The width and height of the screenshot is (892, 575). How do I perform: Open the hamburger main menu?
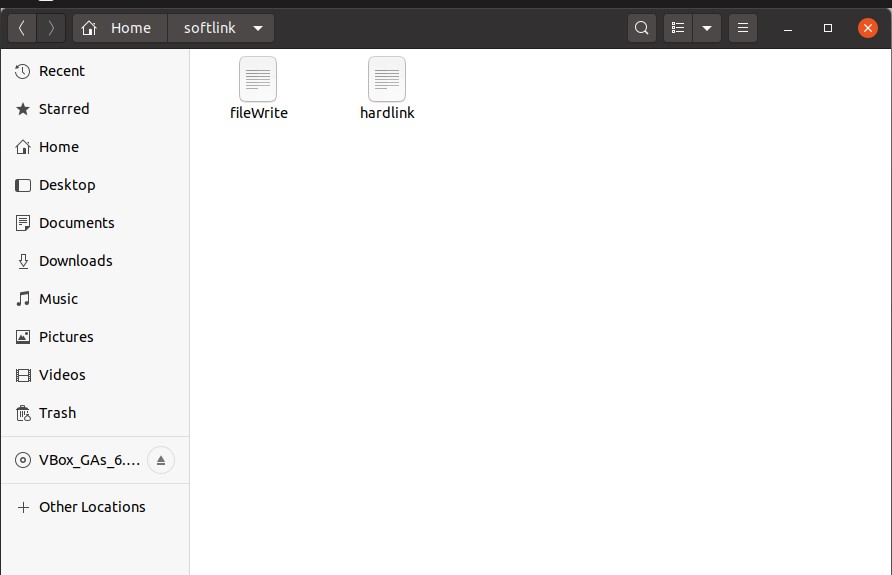[x=742, y=28]
